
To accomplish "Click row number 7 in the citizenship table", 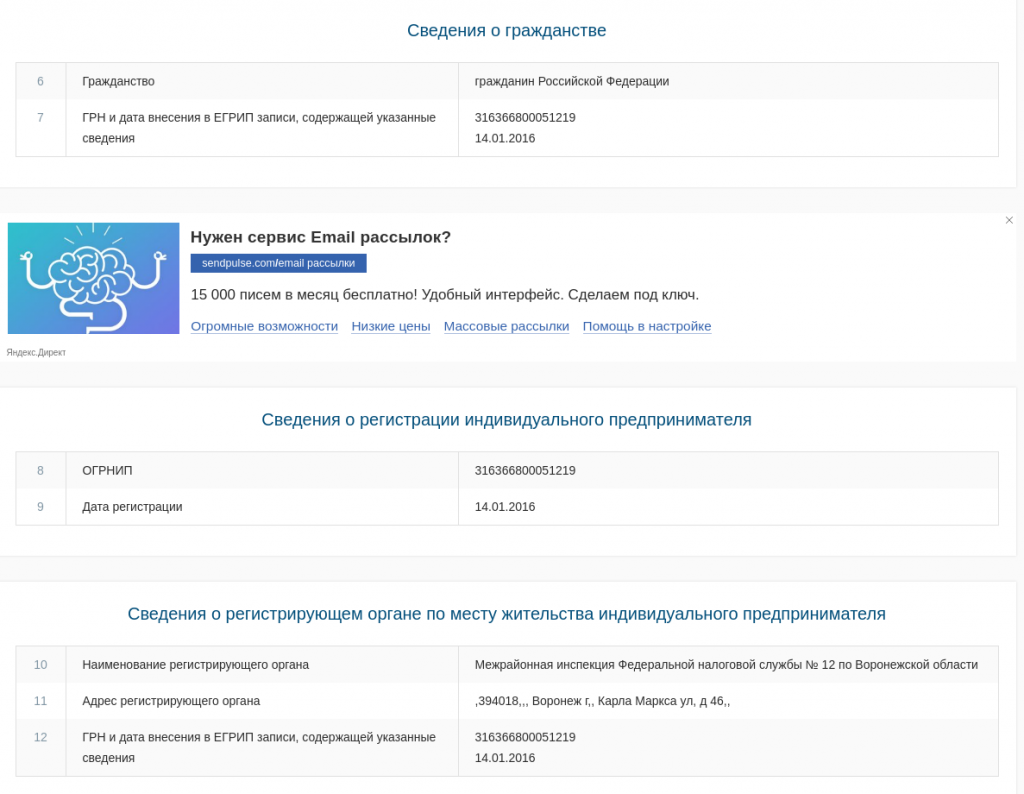I will [40, 117].
